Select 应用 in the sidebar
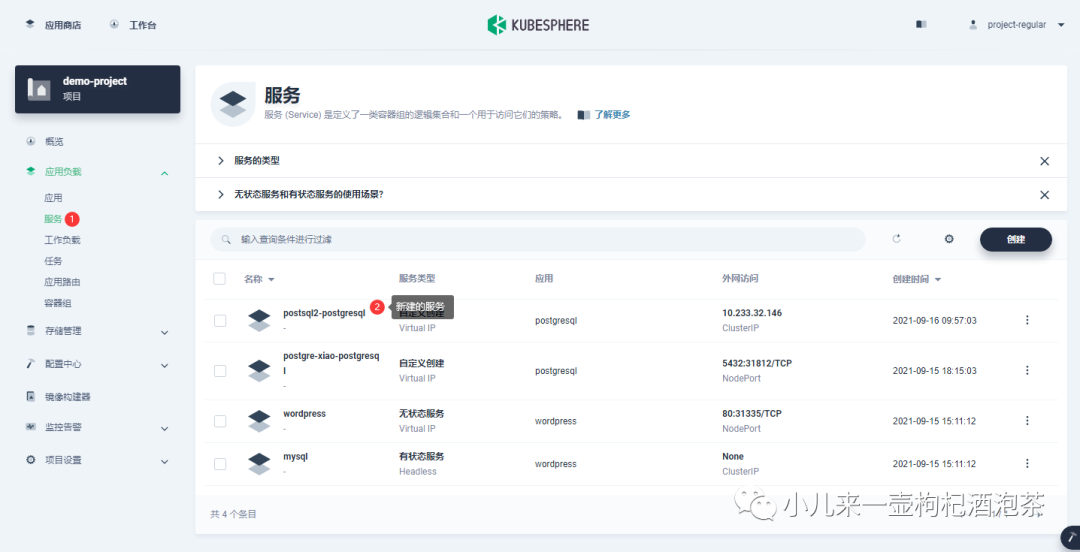Image resolution: width=1080 pixels, height=552 pixels. tap(53, 198)
